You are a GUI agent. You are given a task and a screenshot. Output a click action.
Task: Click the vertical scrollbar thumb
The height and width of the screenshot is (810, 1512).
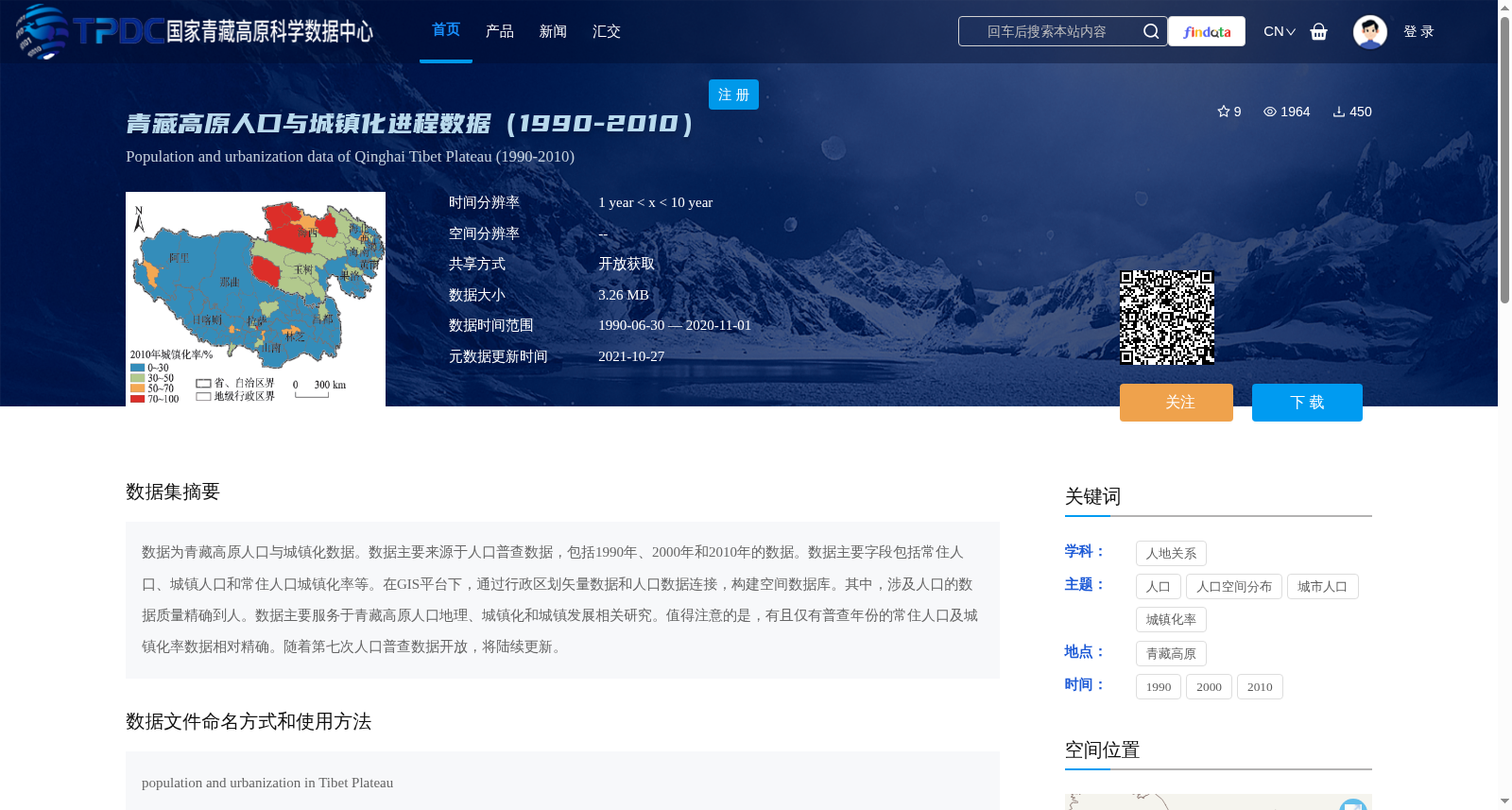(1504, 159)
